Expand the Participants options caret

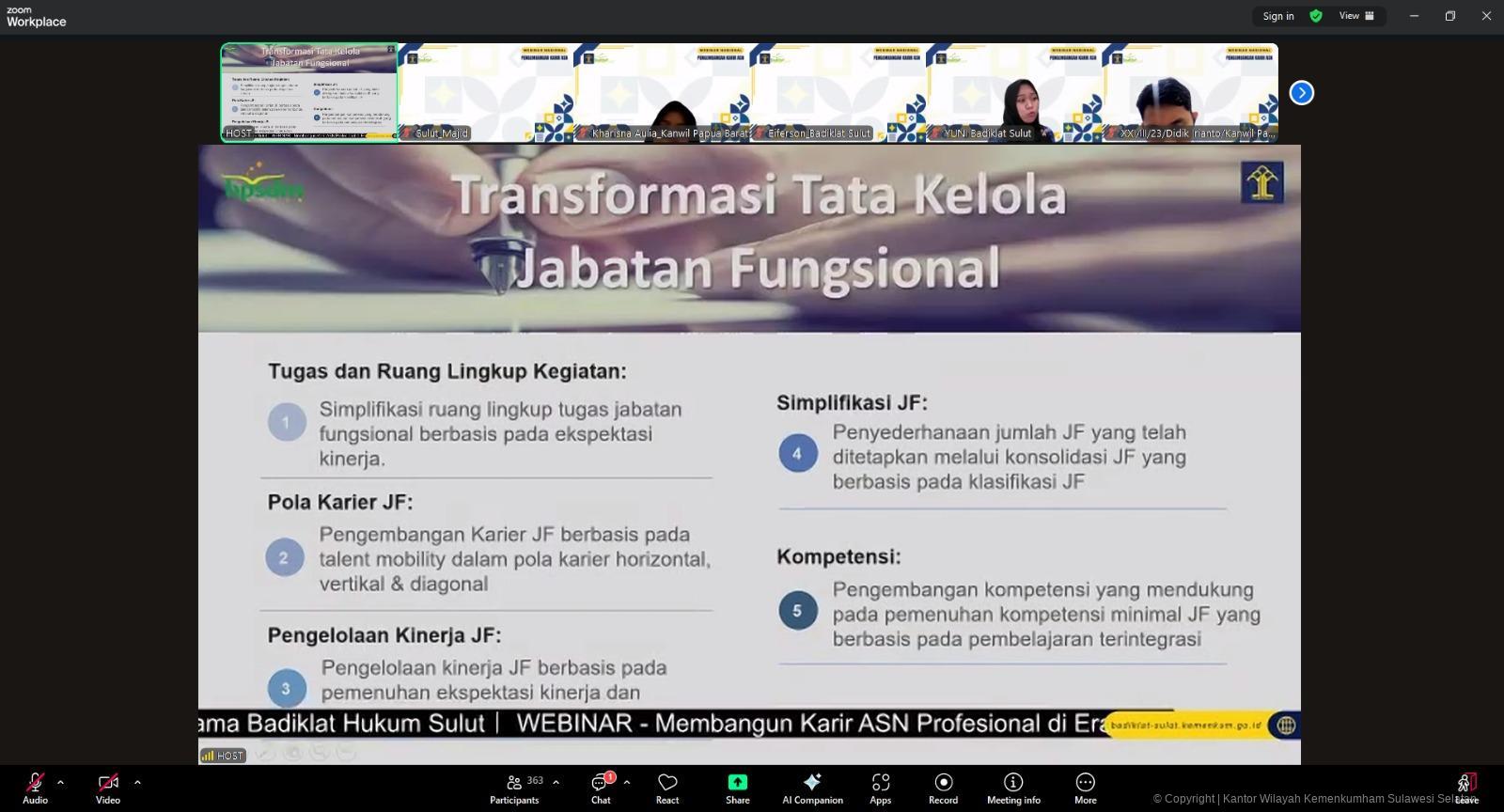point(556,782)
